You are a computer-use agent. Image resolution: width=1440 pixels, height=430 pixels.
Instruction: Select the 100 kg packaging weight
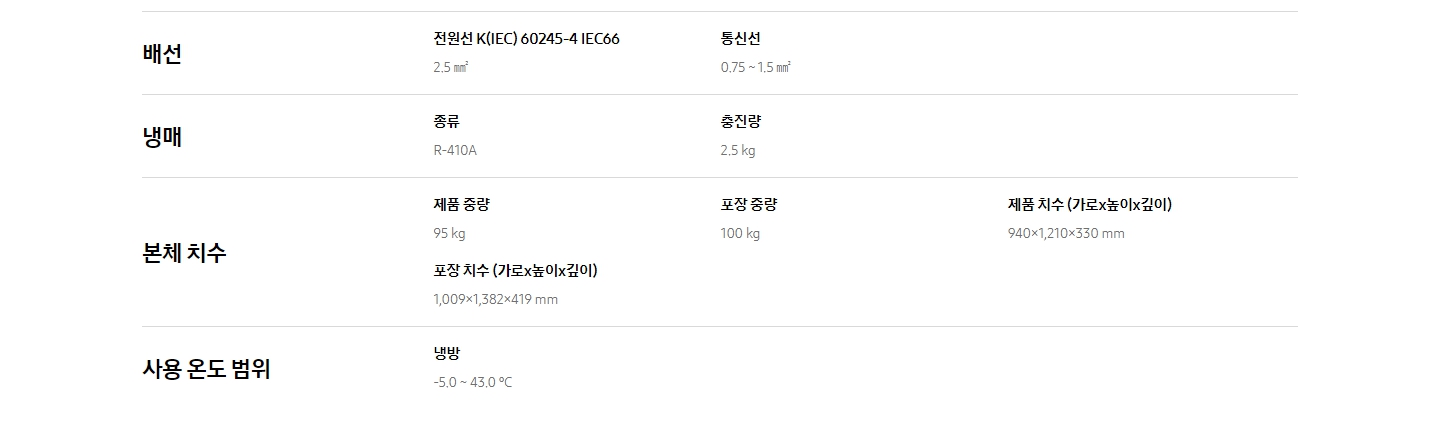click(740, 234)
